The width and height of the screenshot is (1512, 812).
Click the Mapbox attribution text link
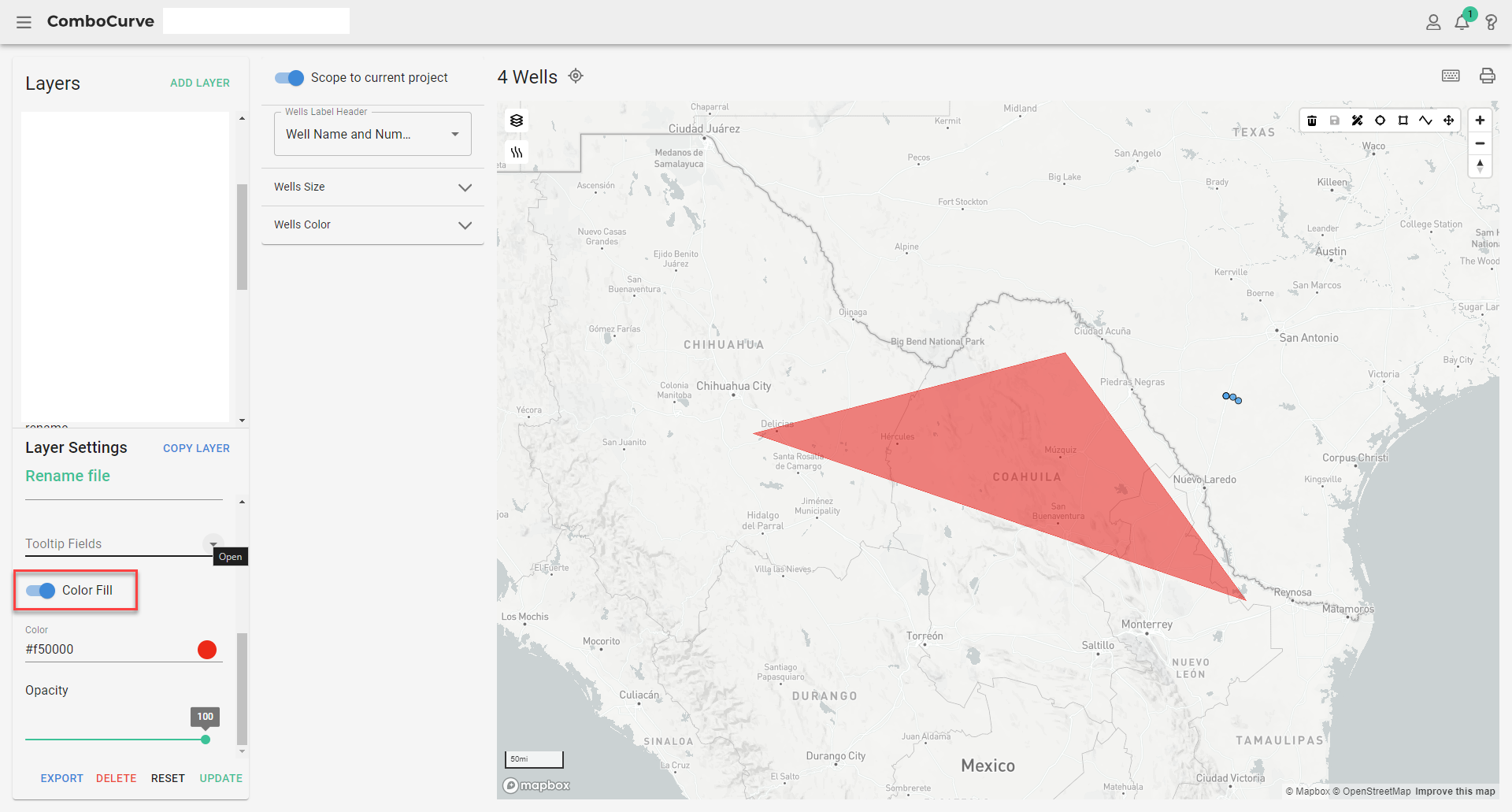pyautogui.click(x=1307, y=792)
